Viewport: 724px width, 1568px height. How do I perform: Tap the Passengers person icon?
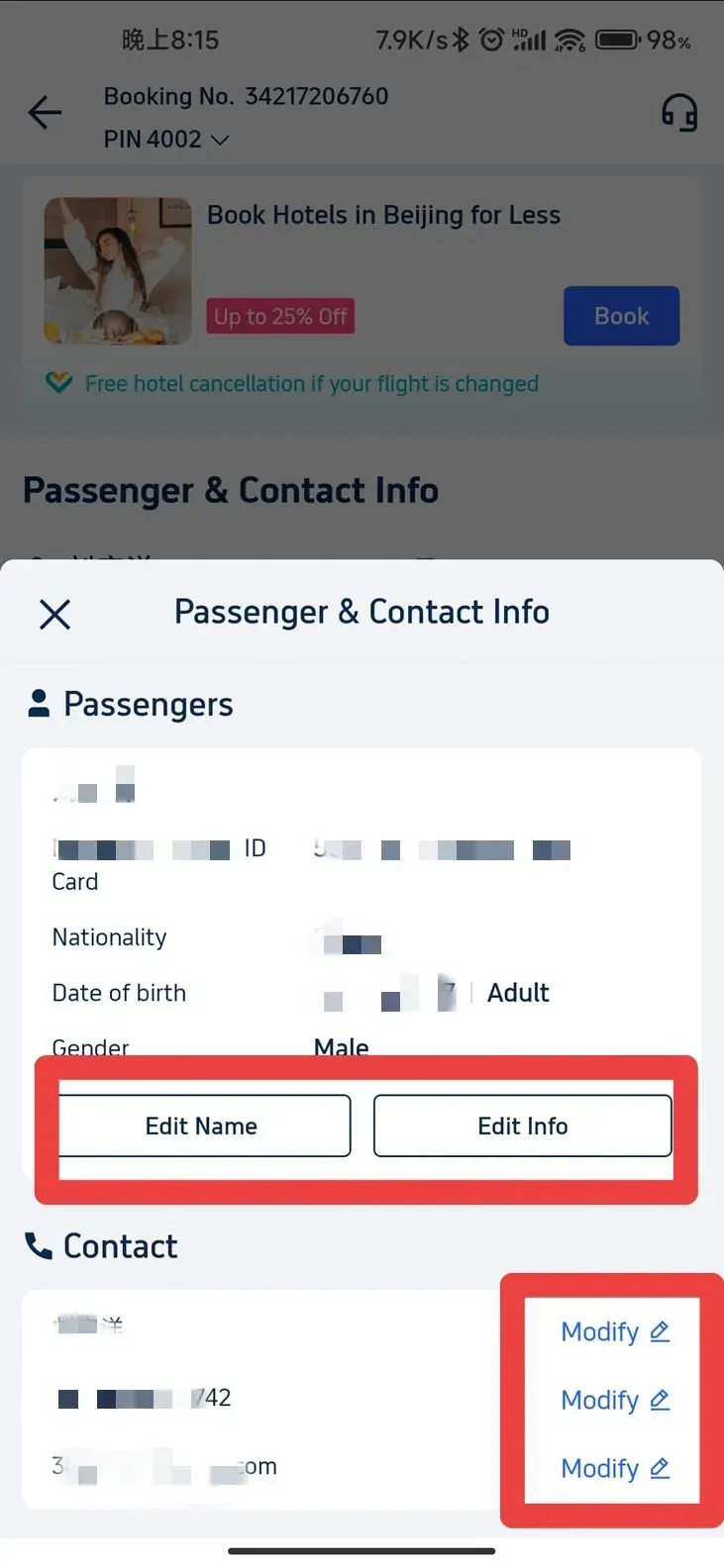(39, 704)
